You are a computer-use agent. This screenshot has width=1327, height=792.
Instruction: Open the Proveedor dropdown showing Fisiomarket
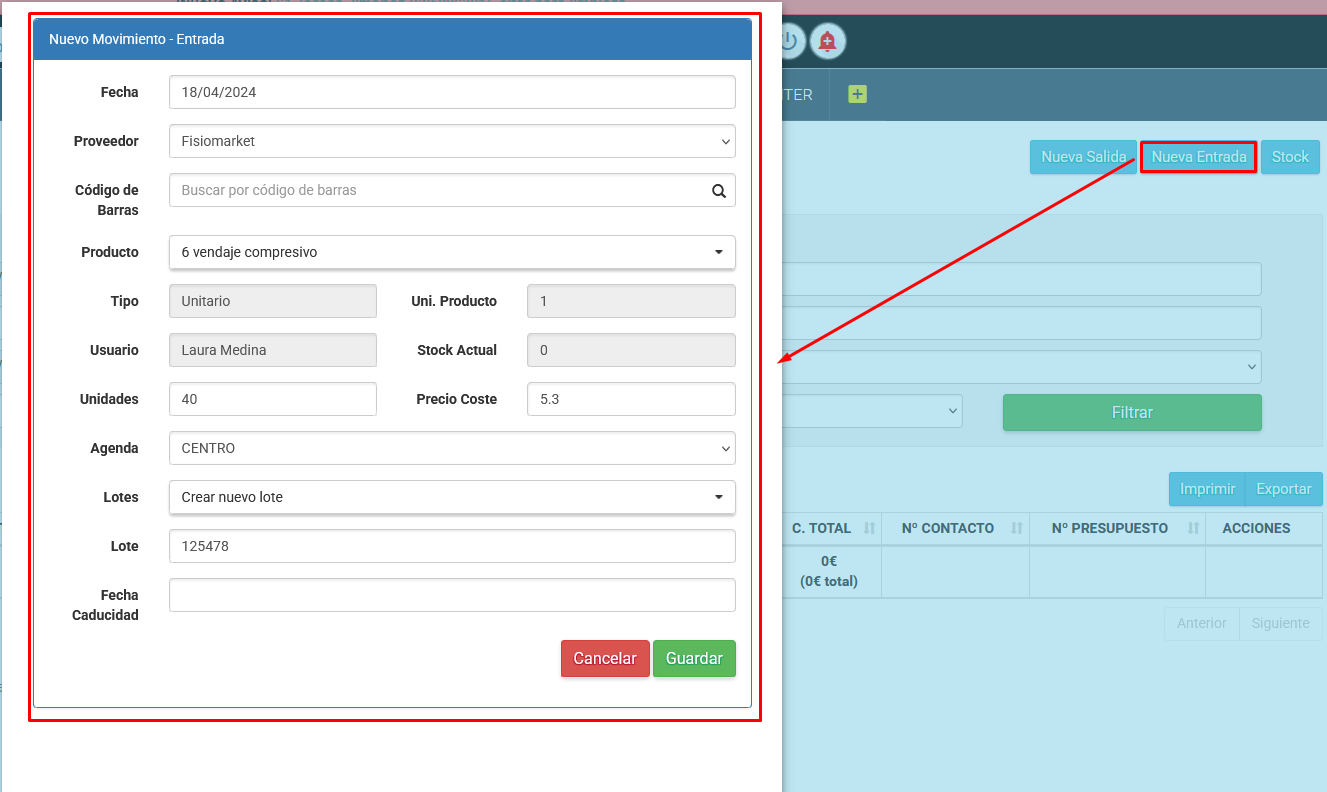pyautogui.click(x=452, y=141)
